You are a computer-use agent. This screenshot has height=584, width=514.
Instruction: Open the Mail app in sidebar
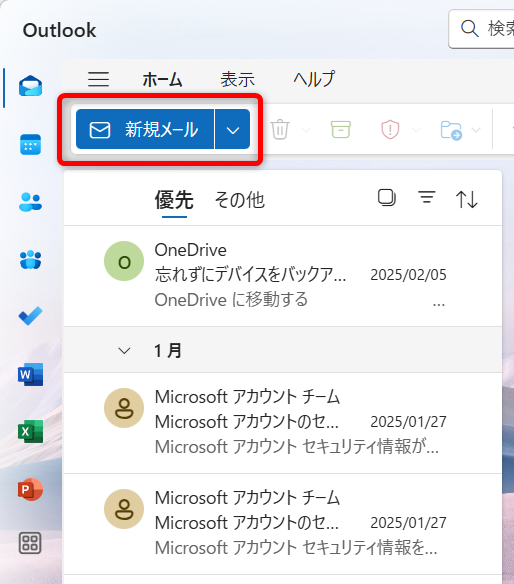31,86
